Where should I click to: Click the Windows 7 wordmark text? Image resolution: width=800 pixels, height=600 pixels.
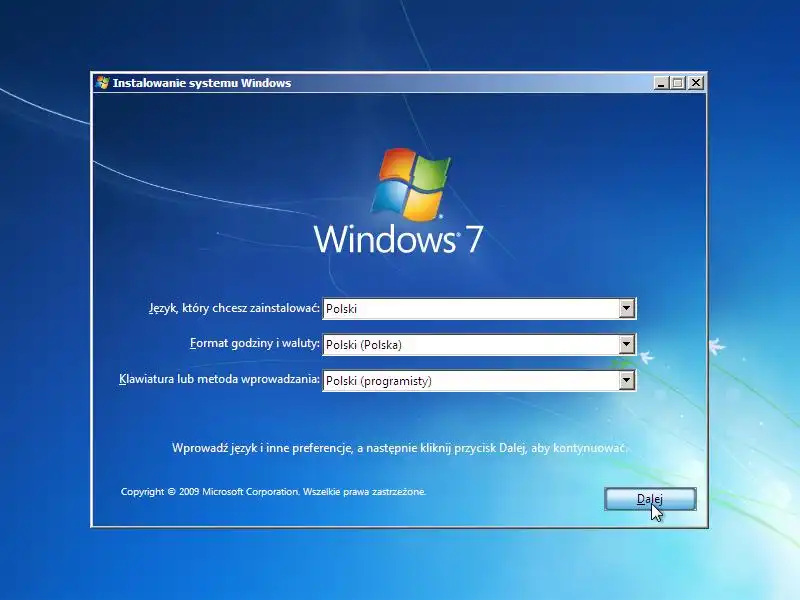tap(398, 239)
